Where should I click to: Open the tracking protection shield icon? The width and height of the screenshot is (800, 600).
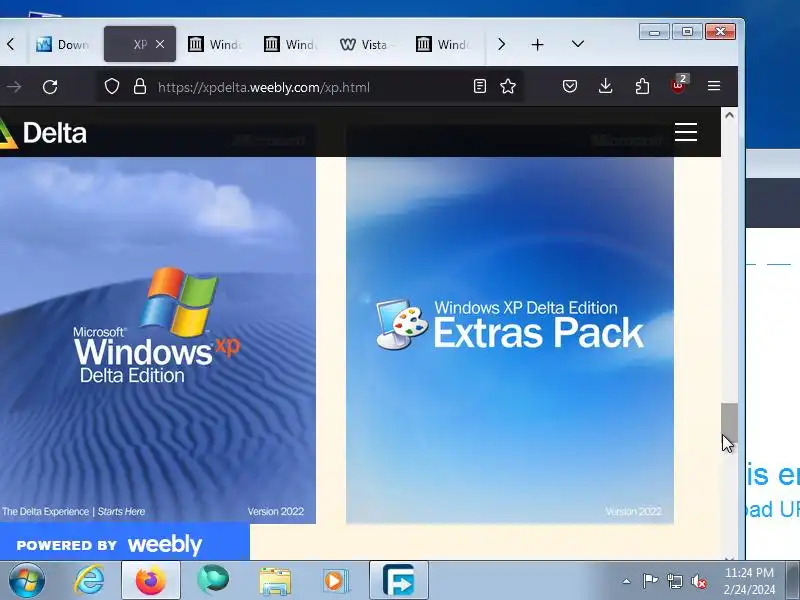(112, 87)
